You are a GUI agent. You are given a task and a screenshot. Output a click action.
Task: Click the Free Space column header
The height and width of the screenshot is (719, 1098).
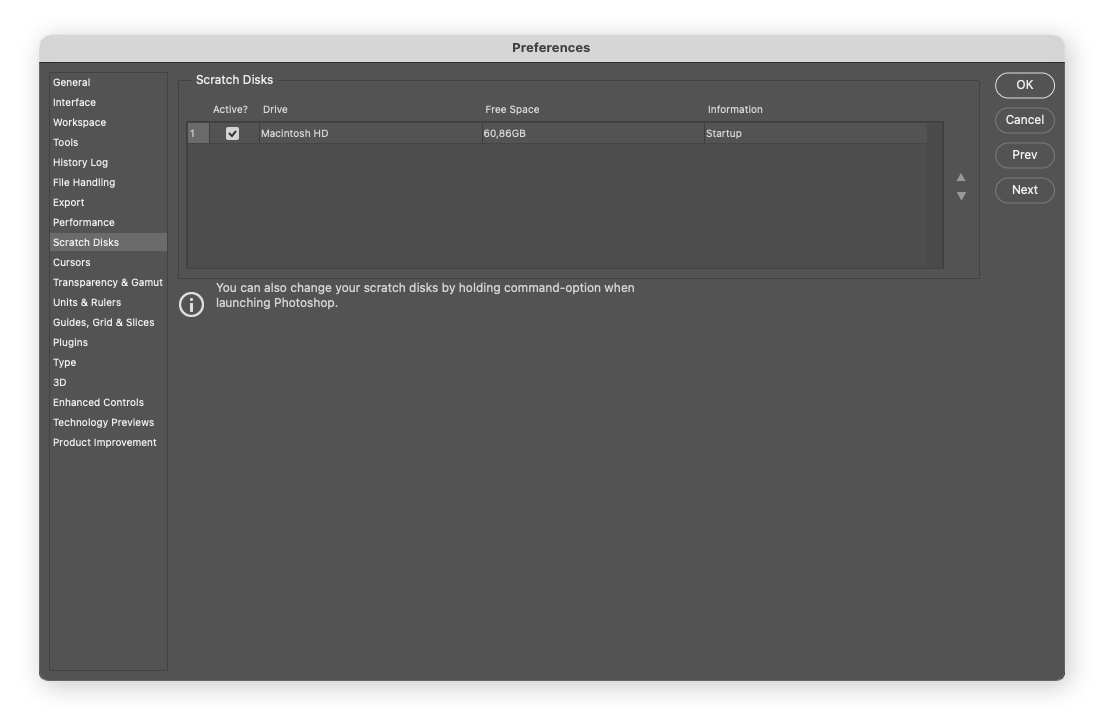coord(512,110)
